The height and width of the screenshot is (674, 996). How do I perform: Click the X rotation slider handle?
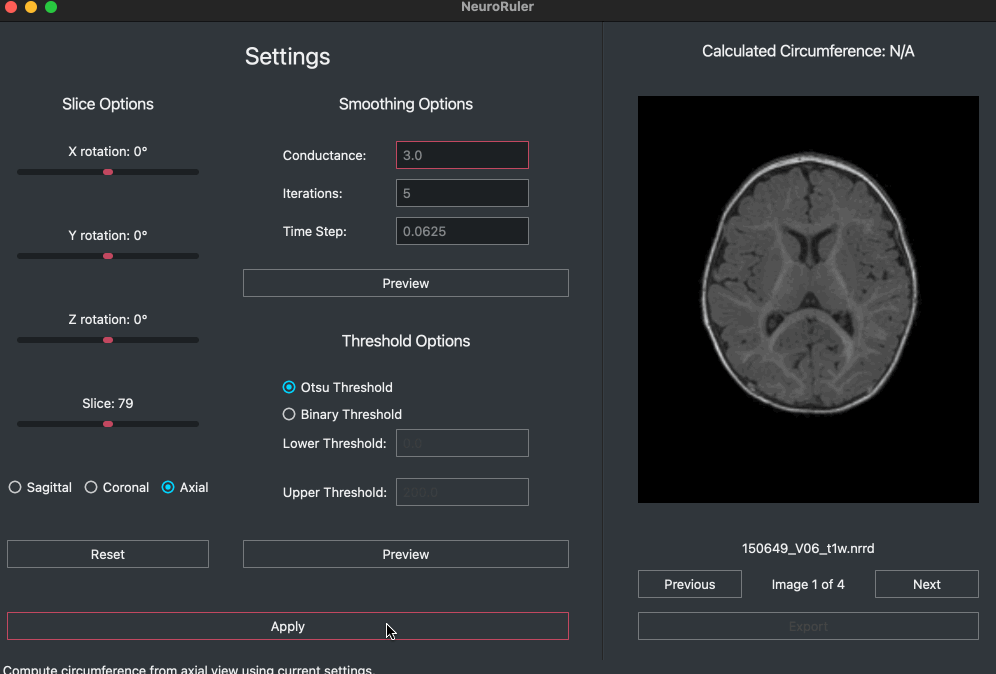[108, 172]
